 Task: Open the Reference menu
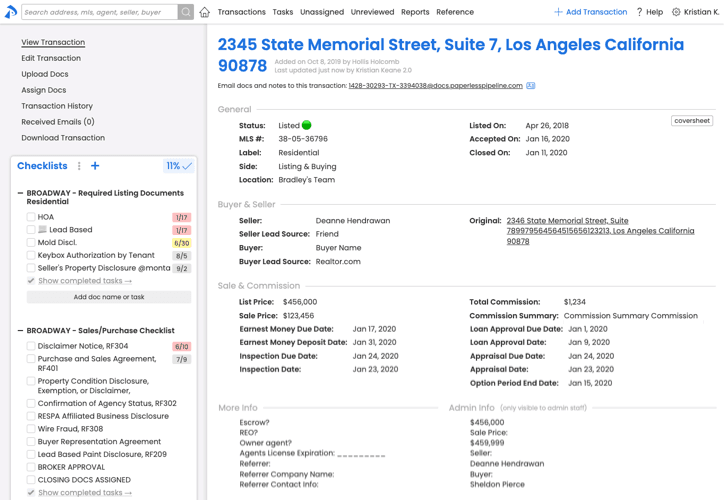[455, 12]
